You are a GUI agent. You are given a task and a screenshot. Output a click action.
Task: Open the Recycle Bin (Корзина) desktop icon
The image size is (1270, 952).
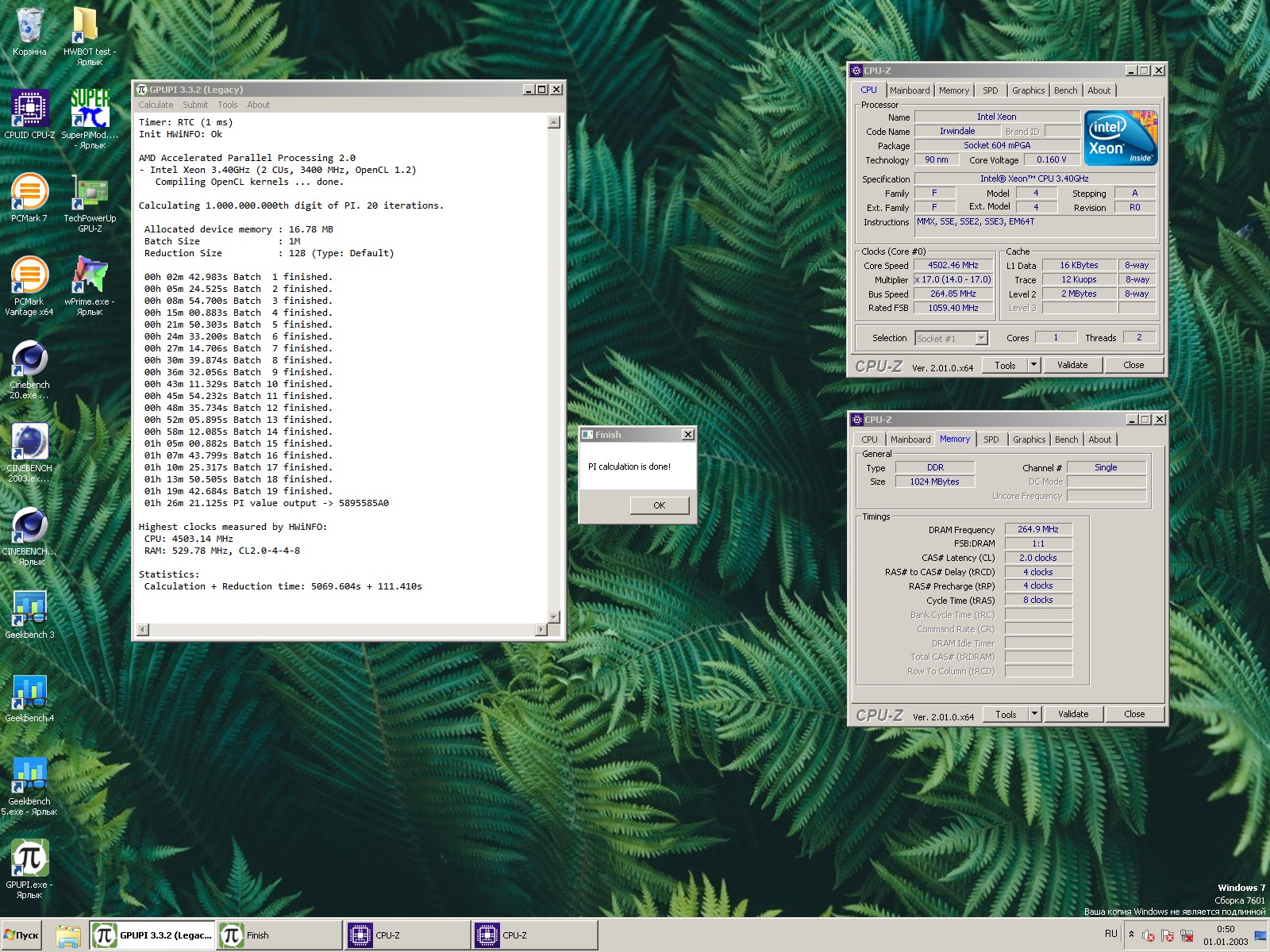(29, 32)
